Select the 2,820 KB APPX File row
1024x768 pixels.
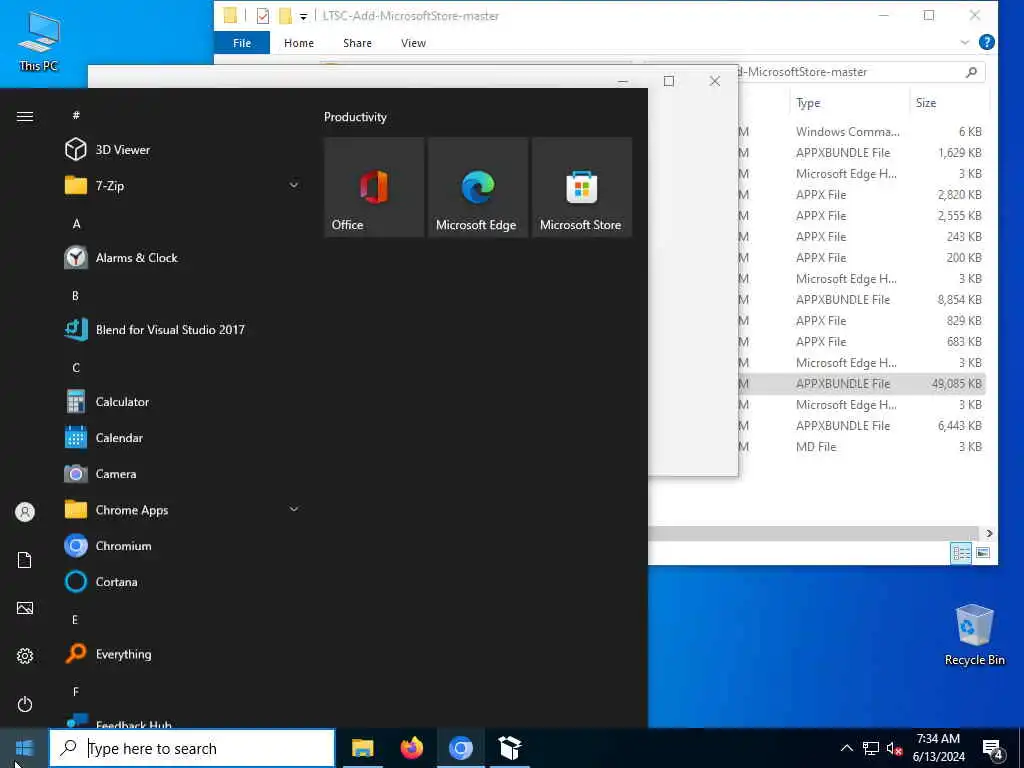point(862,195)
